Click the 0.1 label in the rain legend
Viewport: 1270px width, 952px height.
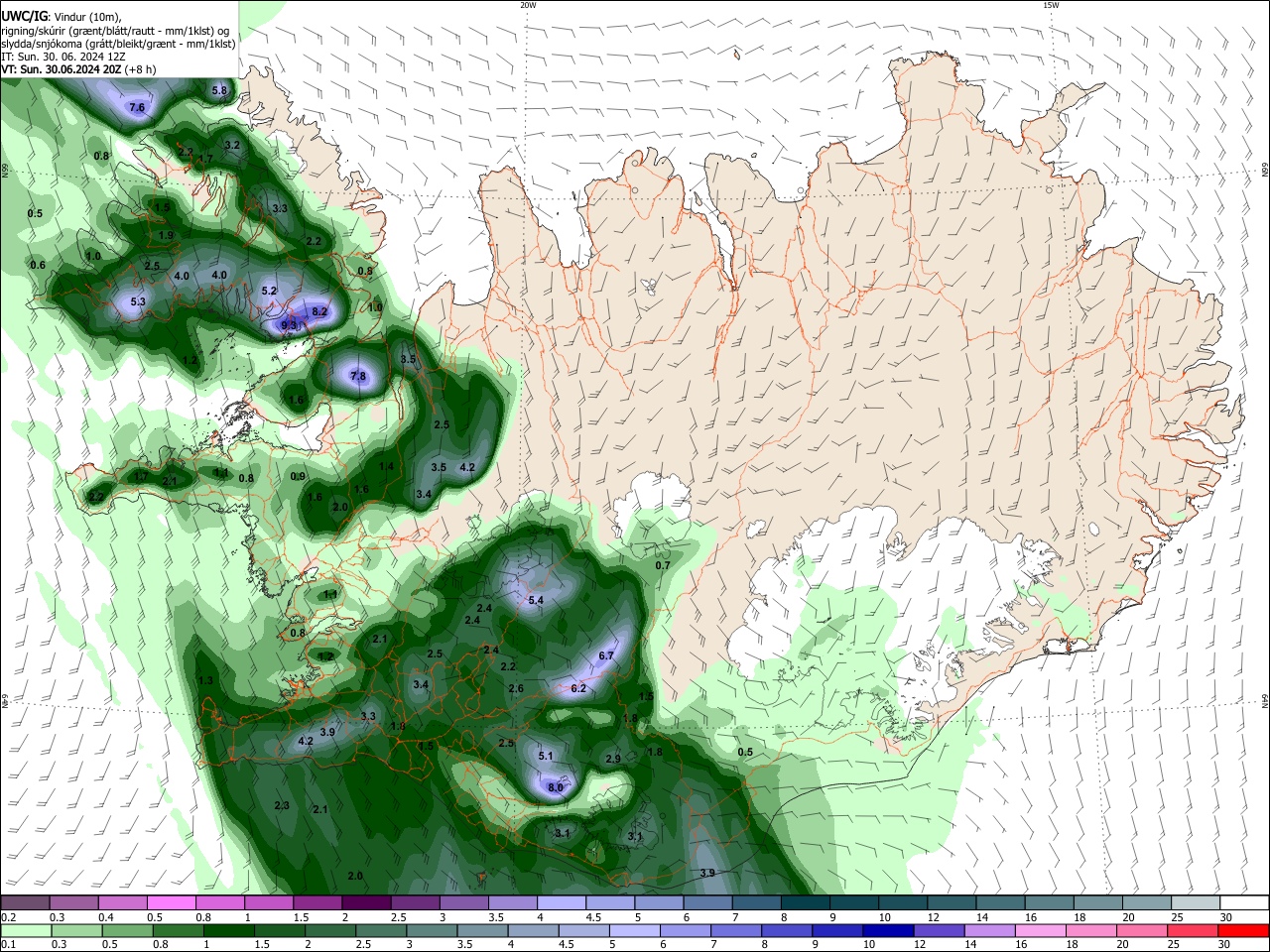[x=8, y=945]
